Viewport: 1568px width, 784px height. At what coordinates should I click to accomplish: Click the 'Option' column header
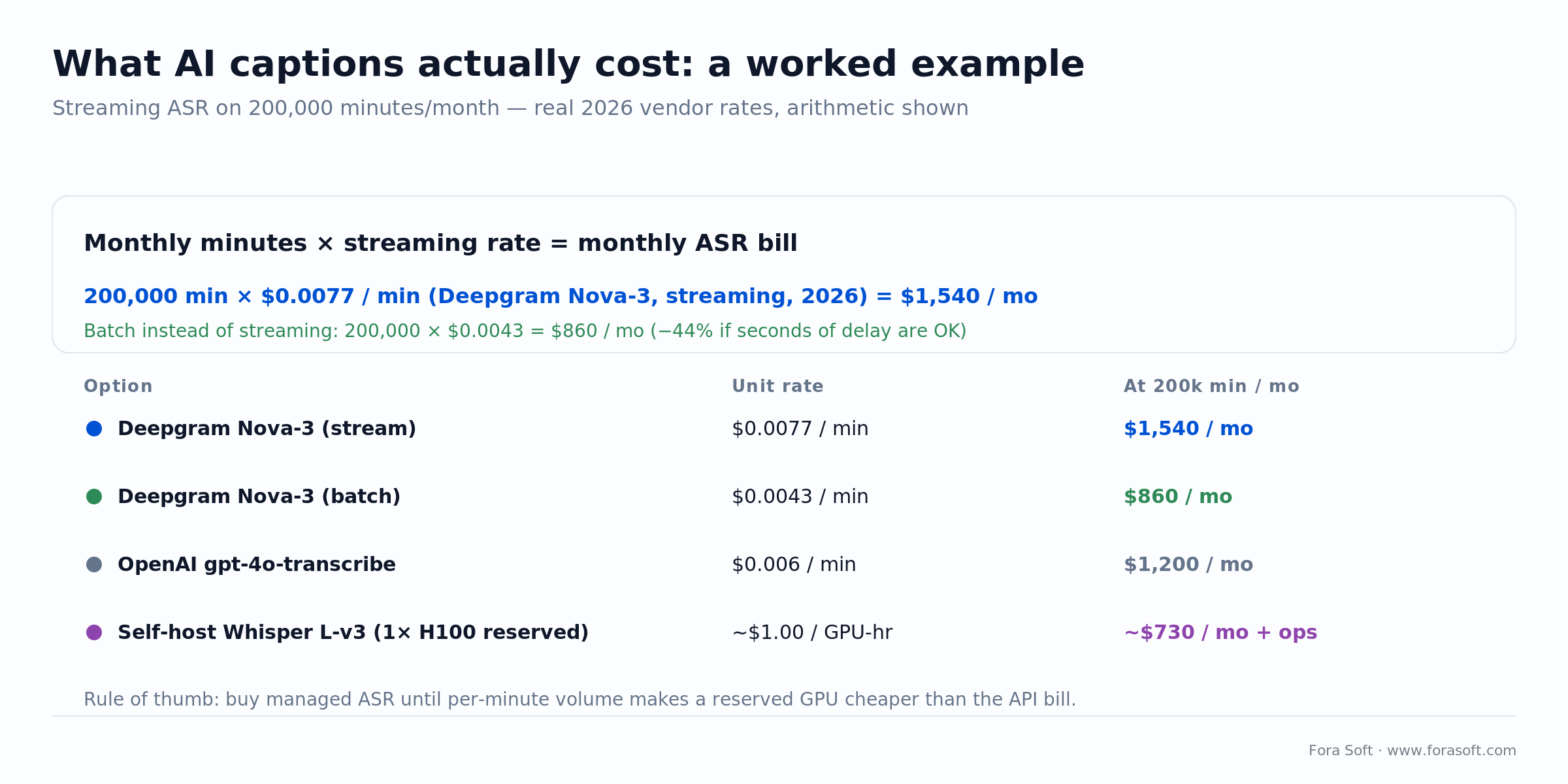pos(118,387)
